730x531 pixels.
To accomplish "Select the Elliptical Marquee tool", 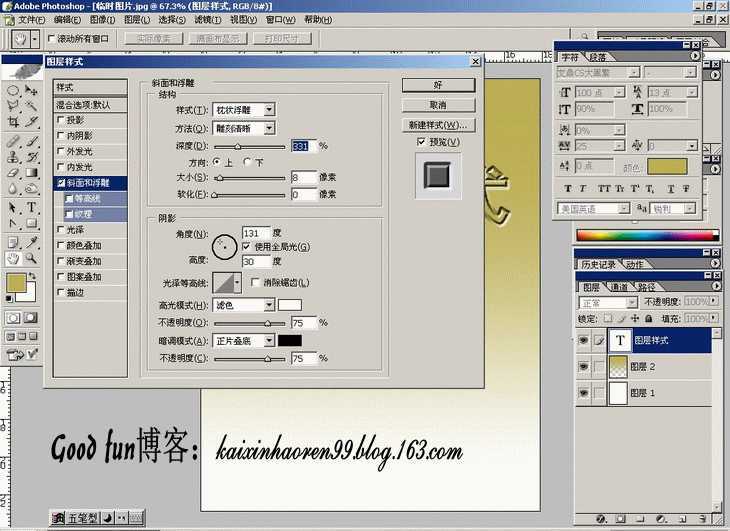I will 13,90.
